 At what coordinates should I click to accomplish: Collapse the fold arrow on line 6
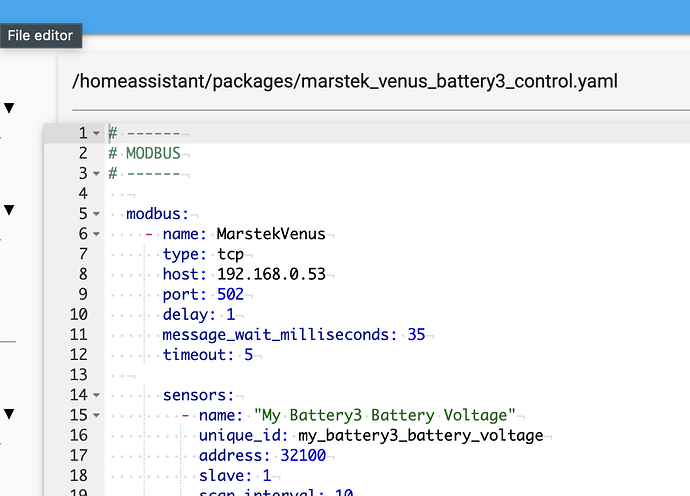pyautogui.click(x=96, y=234)
